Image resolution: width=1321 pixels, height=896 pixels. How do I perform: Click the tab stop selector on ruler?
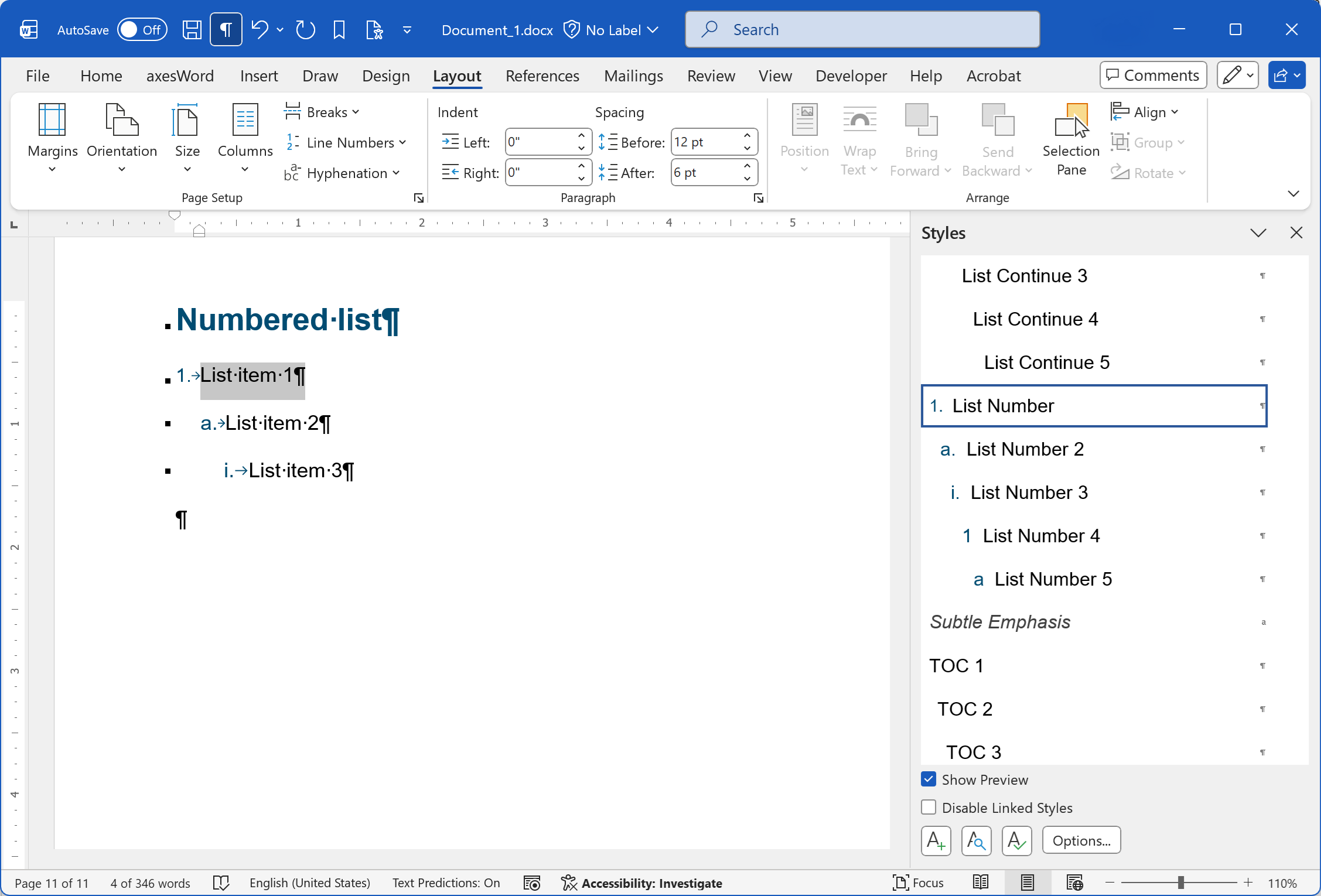click(x=14, y=224)
